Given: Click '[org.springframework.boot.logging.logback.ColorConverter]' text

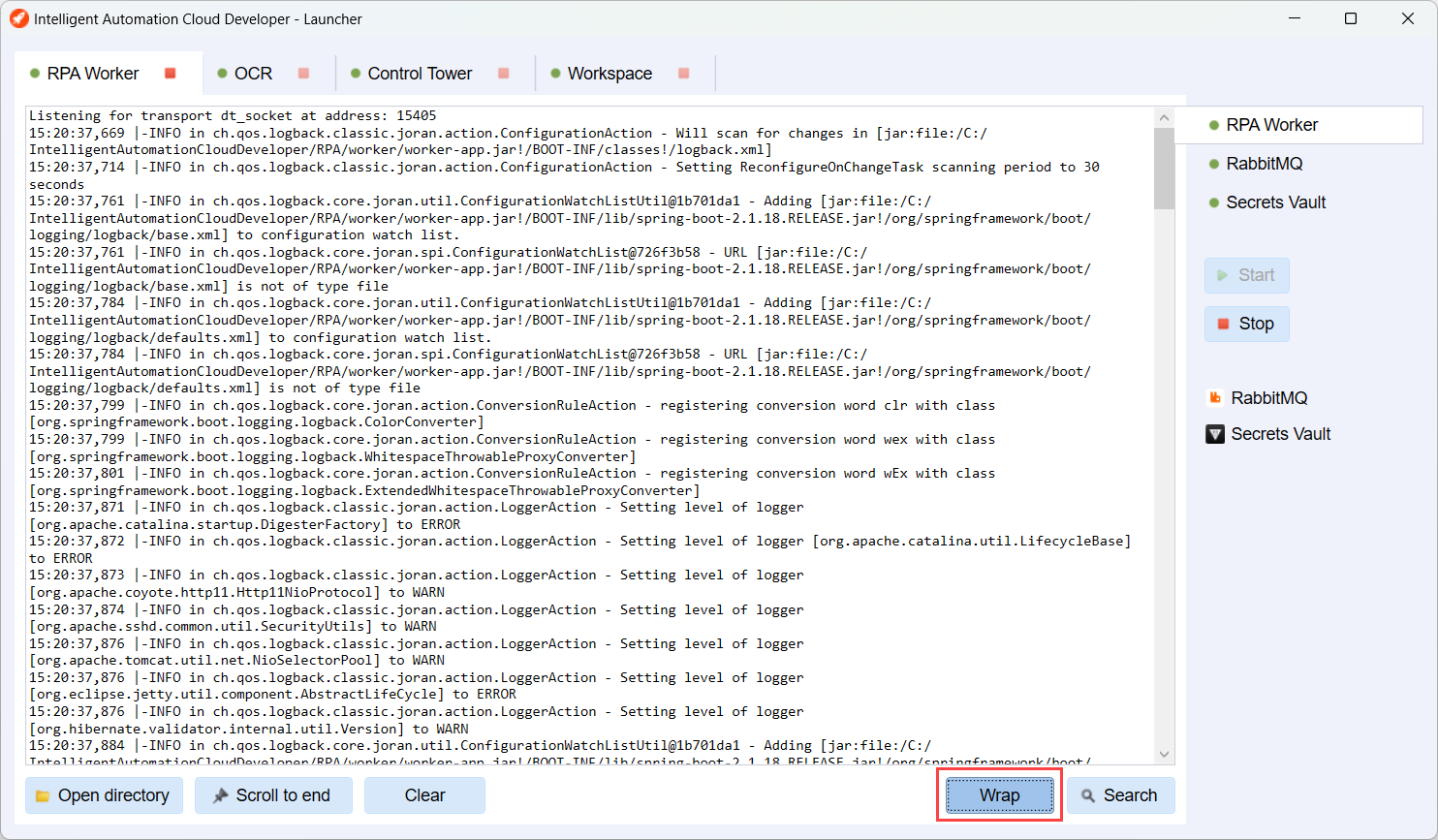Looking at the screenshot, I should (x=257, y=422).
